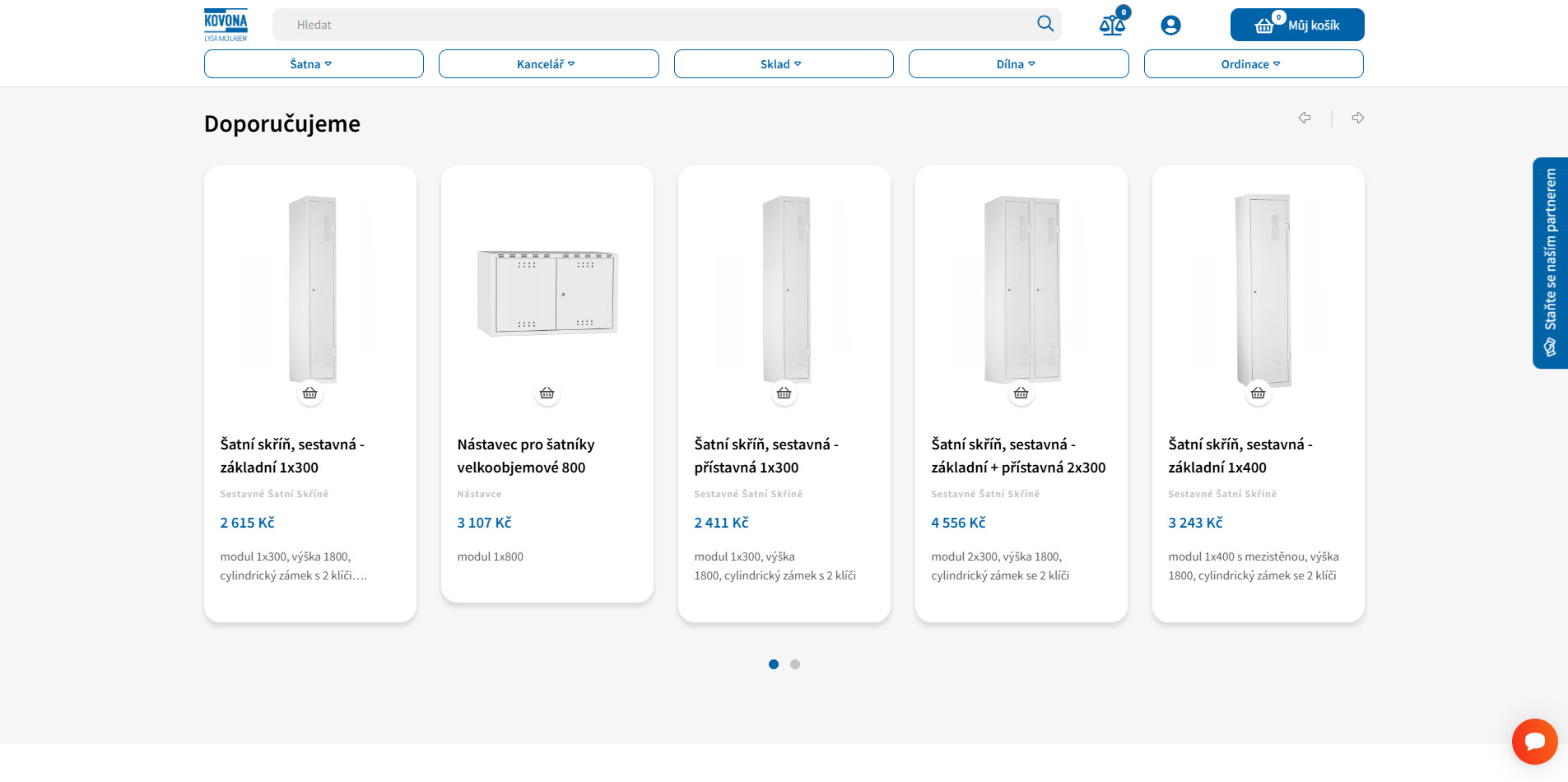The width and height of the screenshot is (1568, 782).
Task: Add Šatní skříň přístavná 1x300 to basket
Action: pos(784,393)
